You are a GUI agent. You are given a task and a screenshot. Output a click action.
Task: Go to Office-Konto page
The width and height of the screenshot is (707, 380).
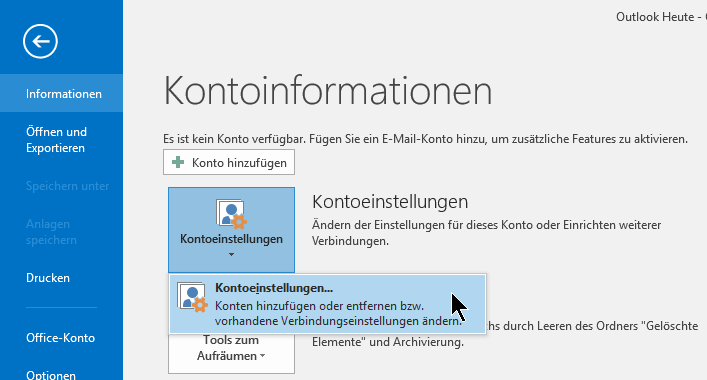point(61,338)
